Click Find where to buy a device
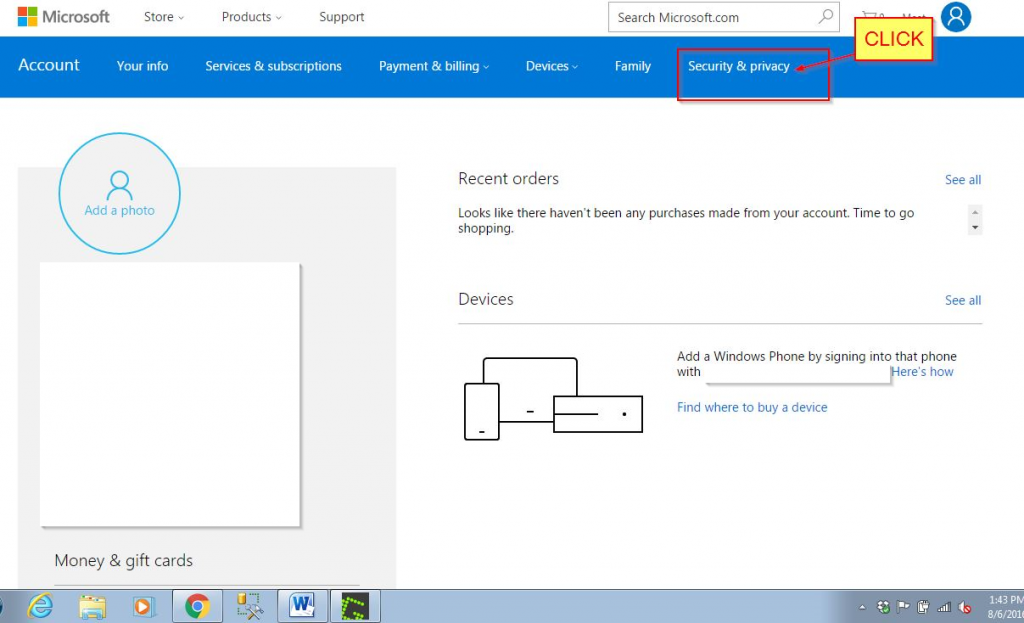1024x623 pixels. point(752,407)
